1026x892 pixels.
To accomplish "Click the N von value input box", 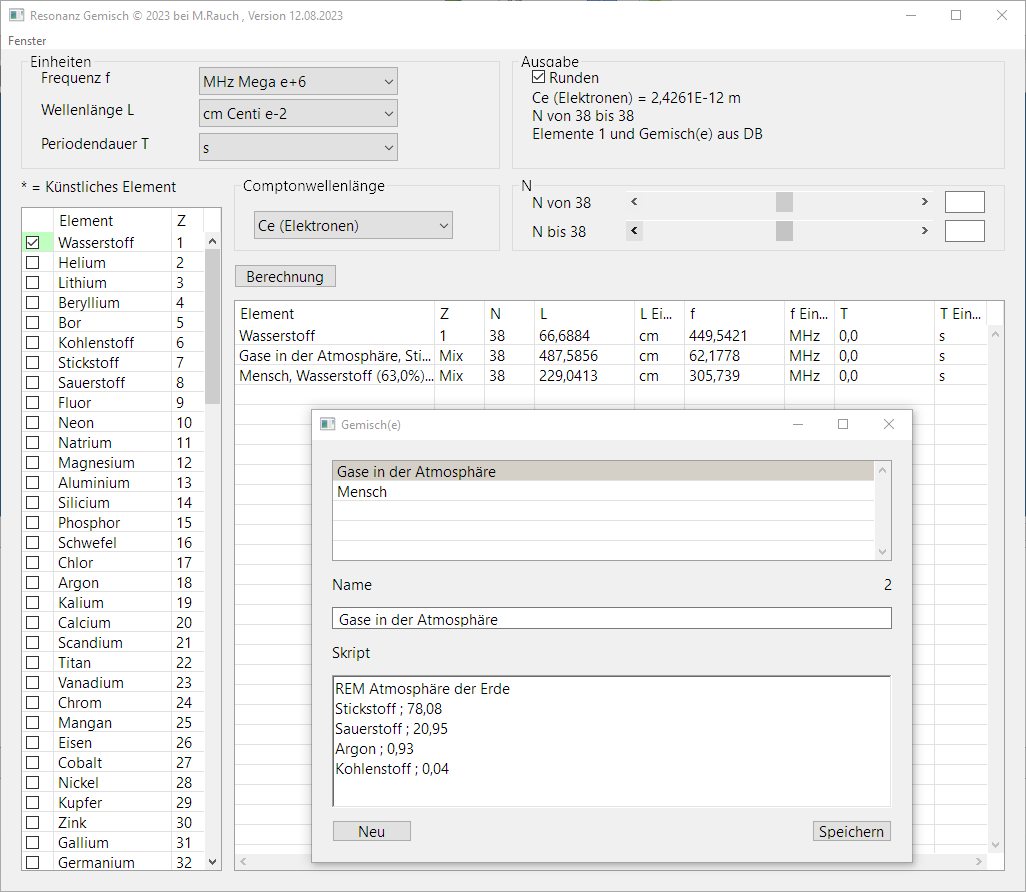I will (x=964, y=202).
